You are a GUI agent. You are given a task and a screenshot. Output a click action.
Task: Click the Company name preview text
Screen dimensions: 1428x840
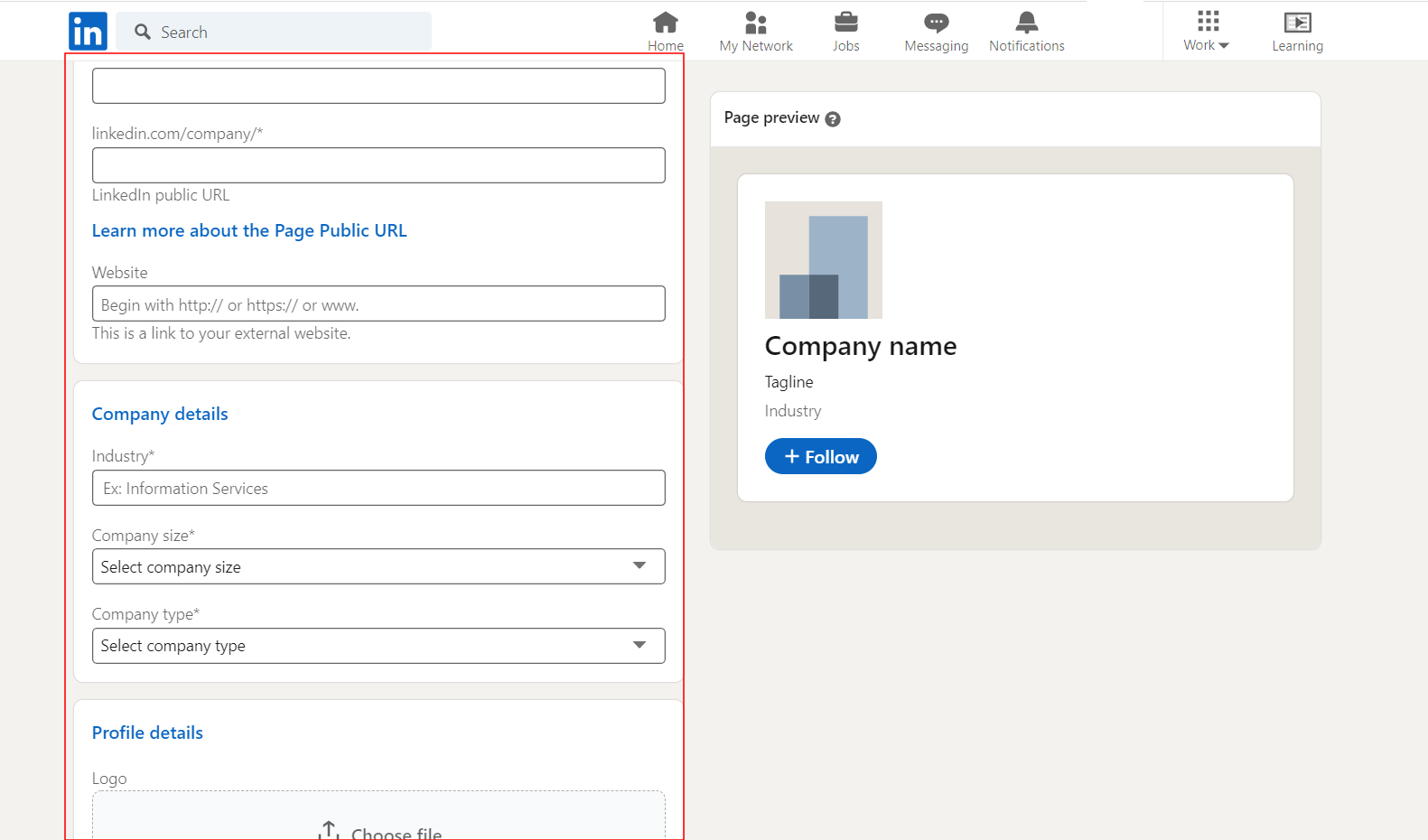861,346
